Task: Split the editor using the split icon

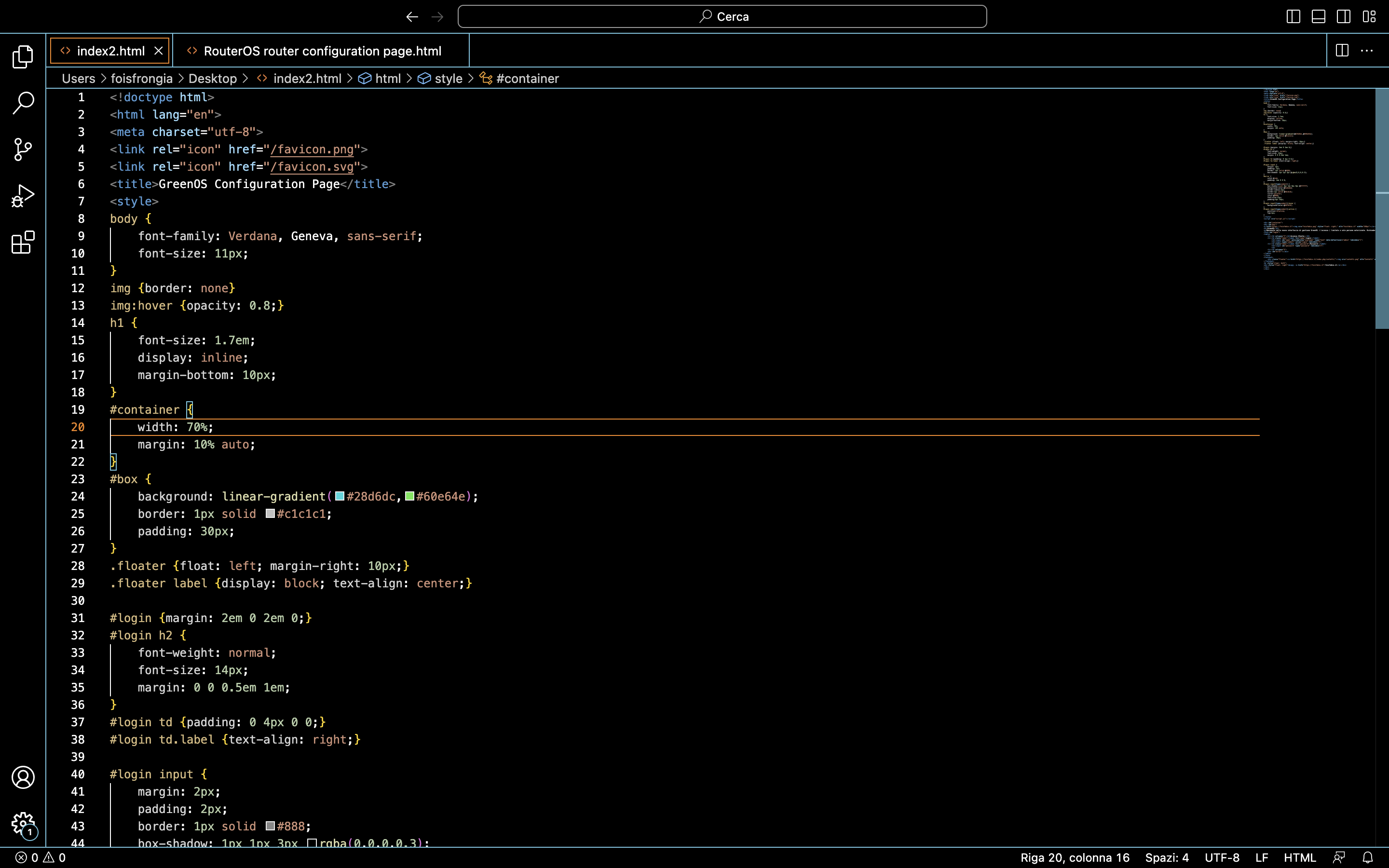Action: click(x=1341, y=51)
